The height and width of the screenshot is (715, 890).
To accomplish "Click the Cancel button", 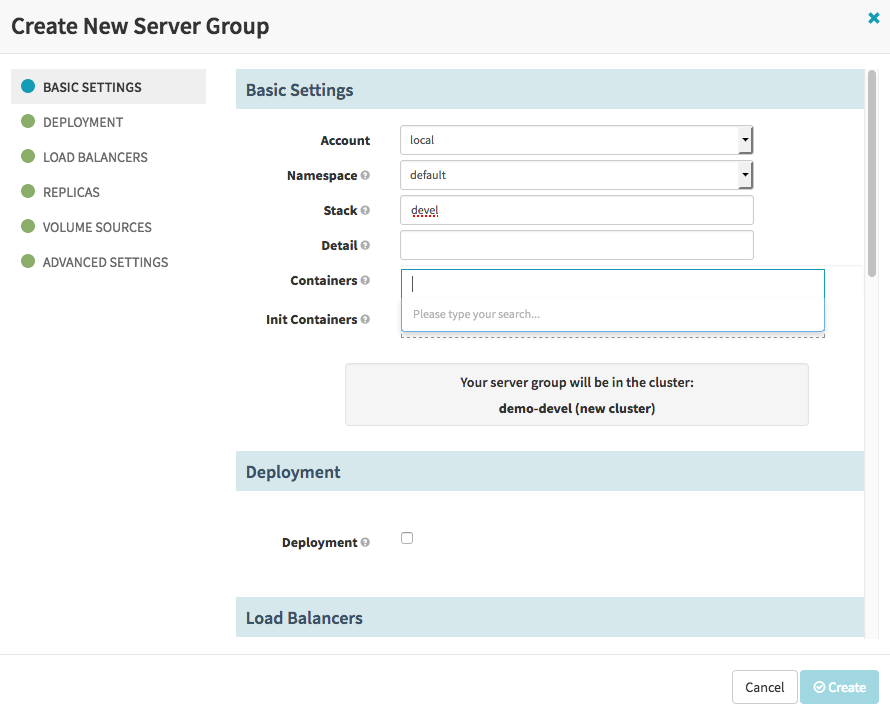I will tap(764, 687).
